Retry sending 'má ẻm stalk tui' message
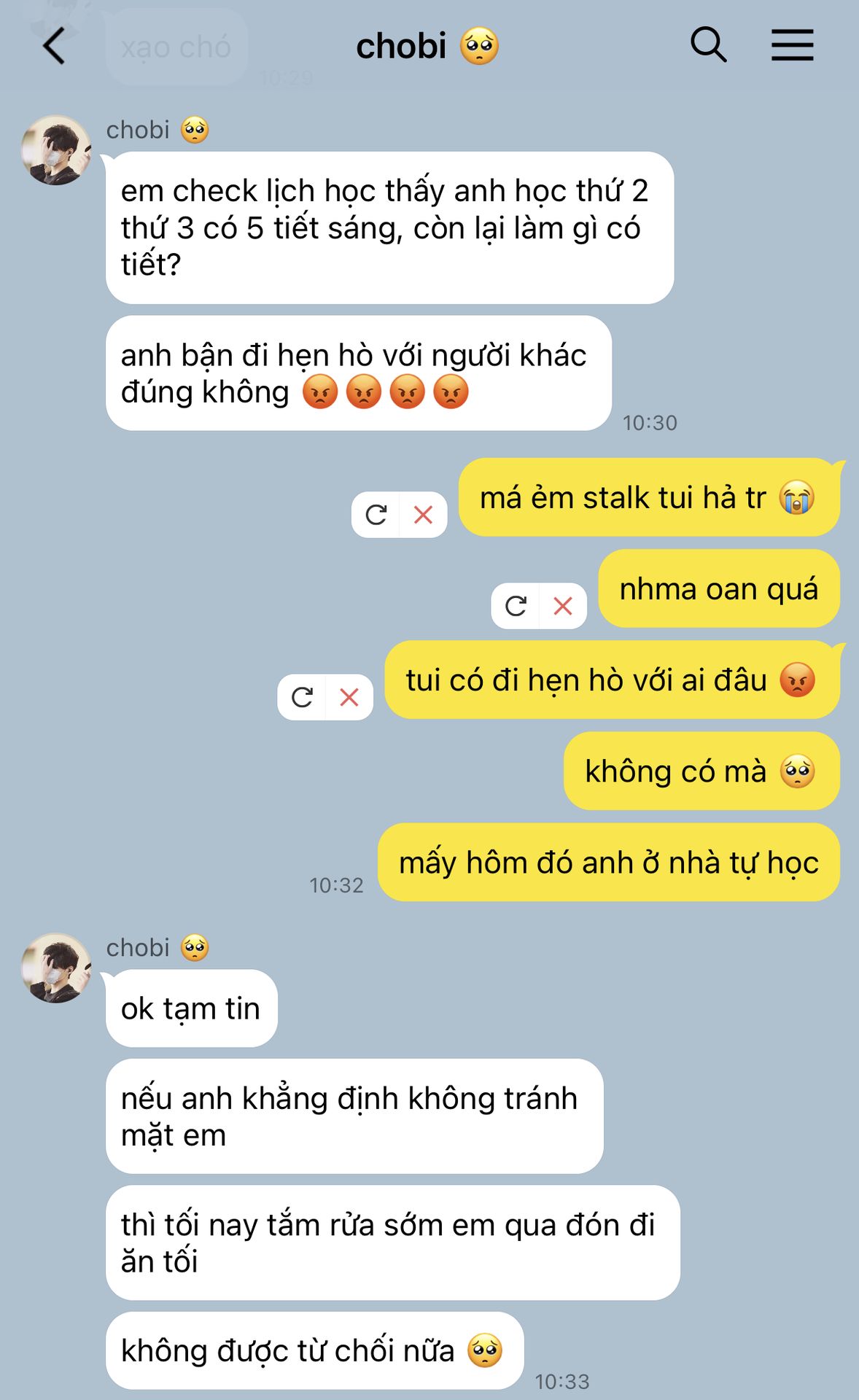 pos(376,515)
